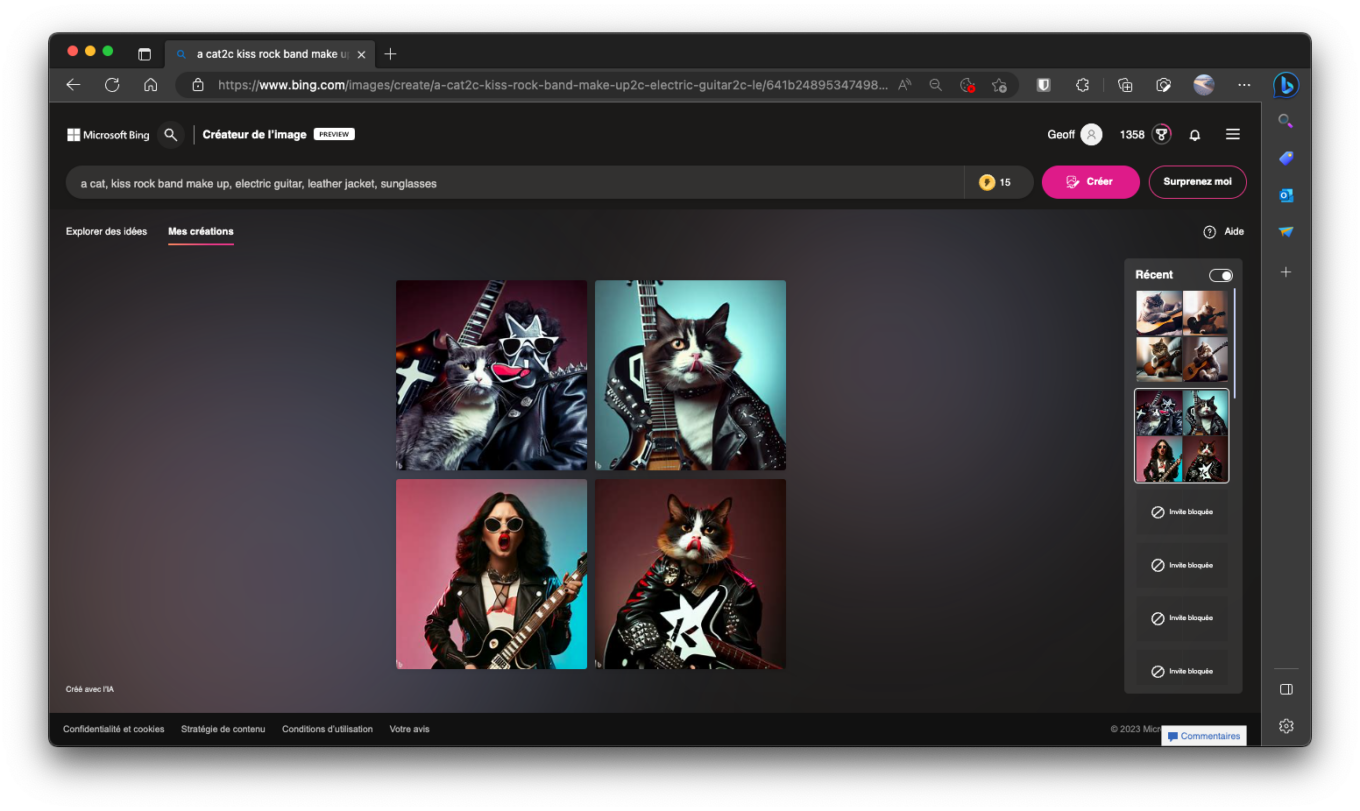Viewport: 1360px width, 811px height.
Task: Toggle the Récent panel switch
Action: click(x=1220, y=275)
